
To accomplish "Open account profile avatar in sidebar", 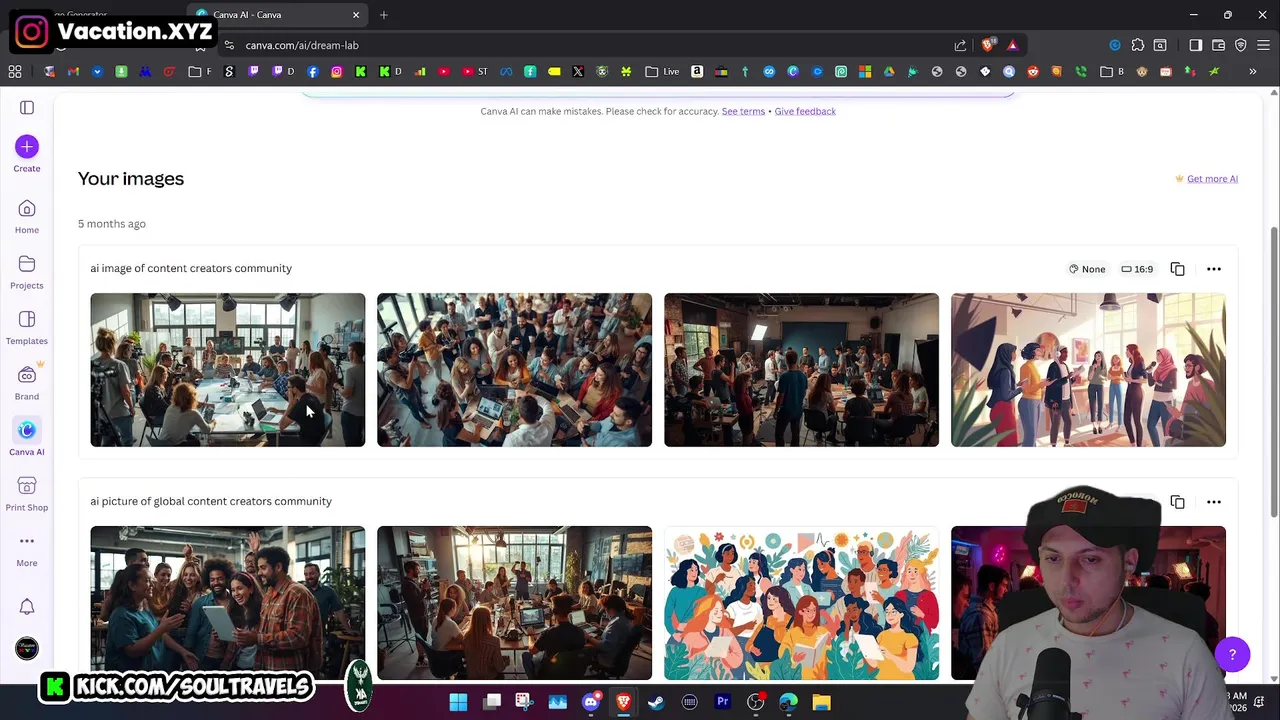I will coord(27,649).
